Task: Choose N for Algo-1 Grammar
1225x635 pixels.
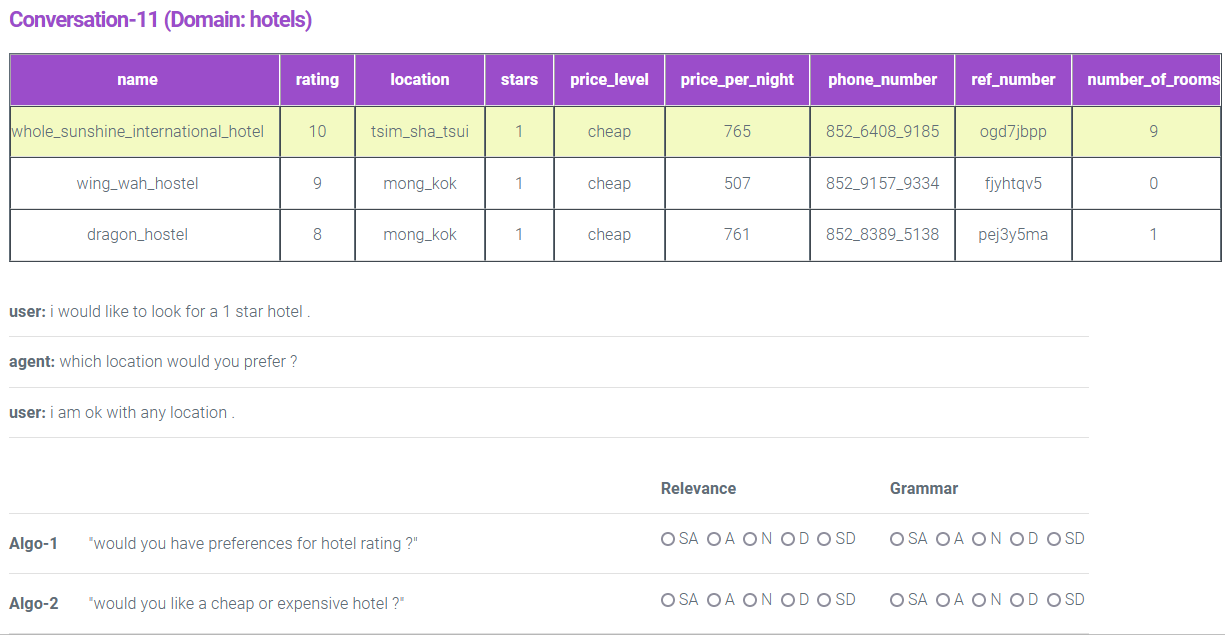Action: coord(979,539)
